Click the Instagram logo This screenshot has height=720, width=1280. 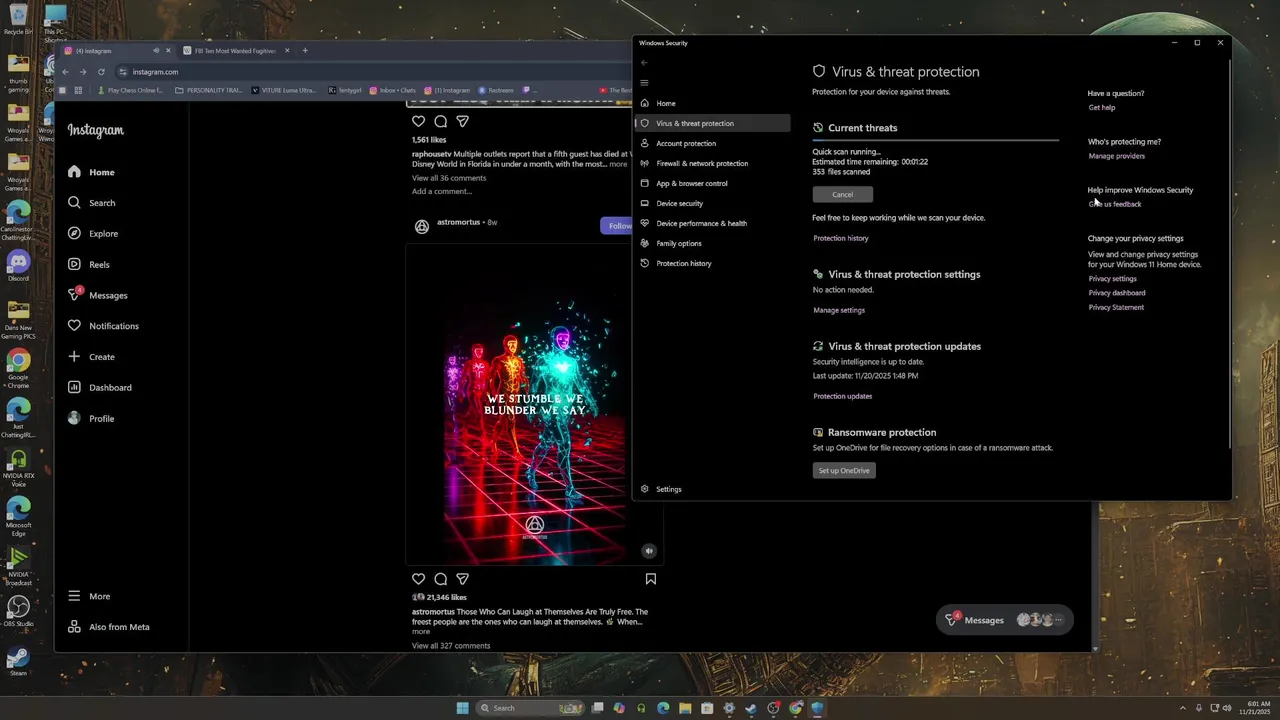pos(96,130)
